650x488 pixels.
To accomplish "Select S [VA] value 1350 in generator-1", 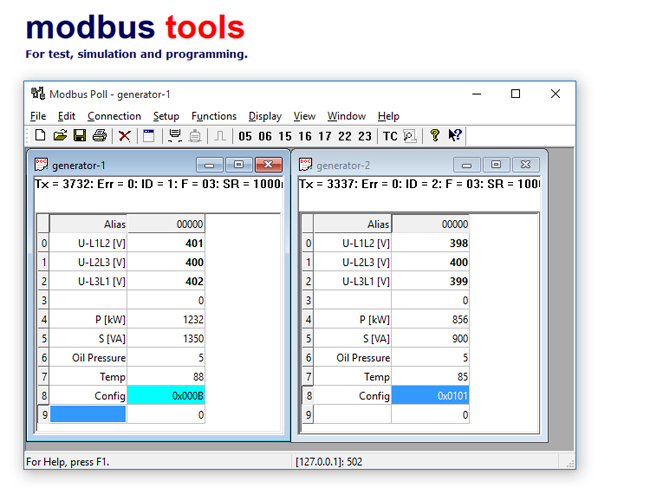I will [166, 338].
